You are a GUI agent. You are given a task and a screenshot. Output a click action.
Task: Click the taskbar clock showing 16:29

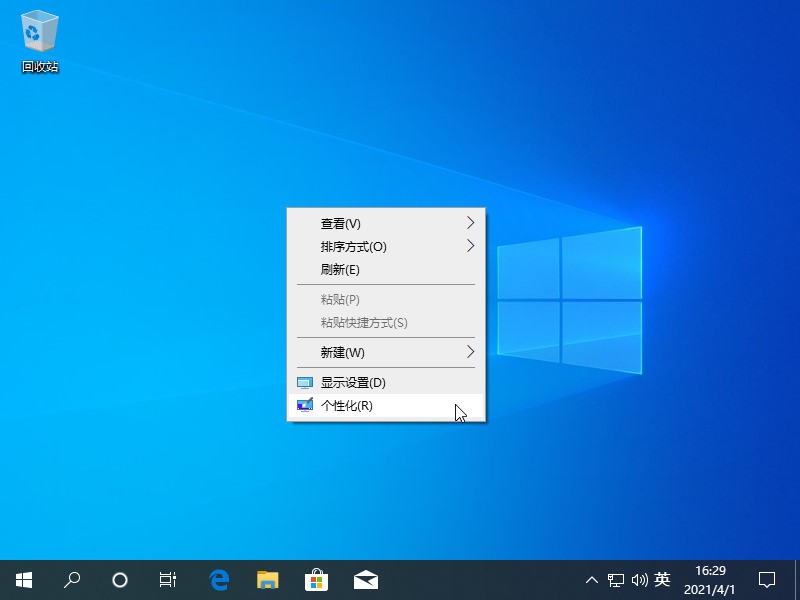710,579
